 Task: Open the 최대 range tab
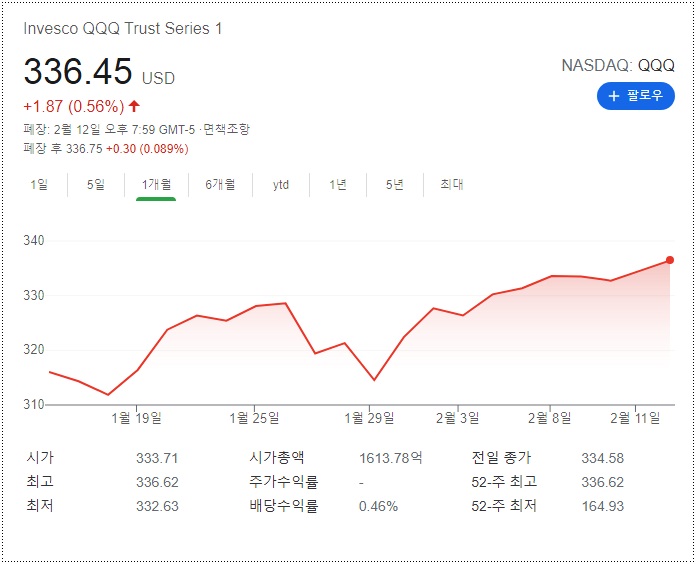pos(452,184)
